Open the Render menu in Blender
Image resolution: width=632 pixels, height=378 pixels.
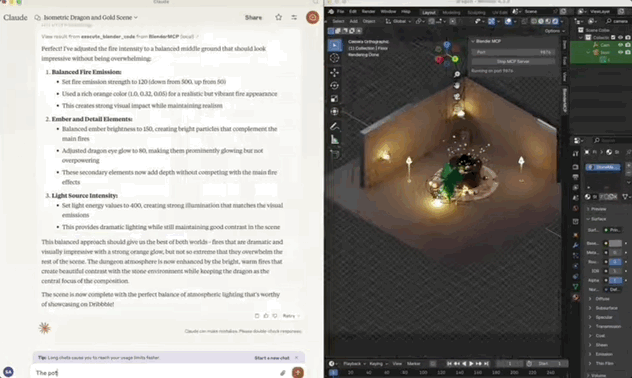(368, 12)
